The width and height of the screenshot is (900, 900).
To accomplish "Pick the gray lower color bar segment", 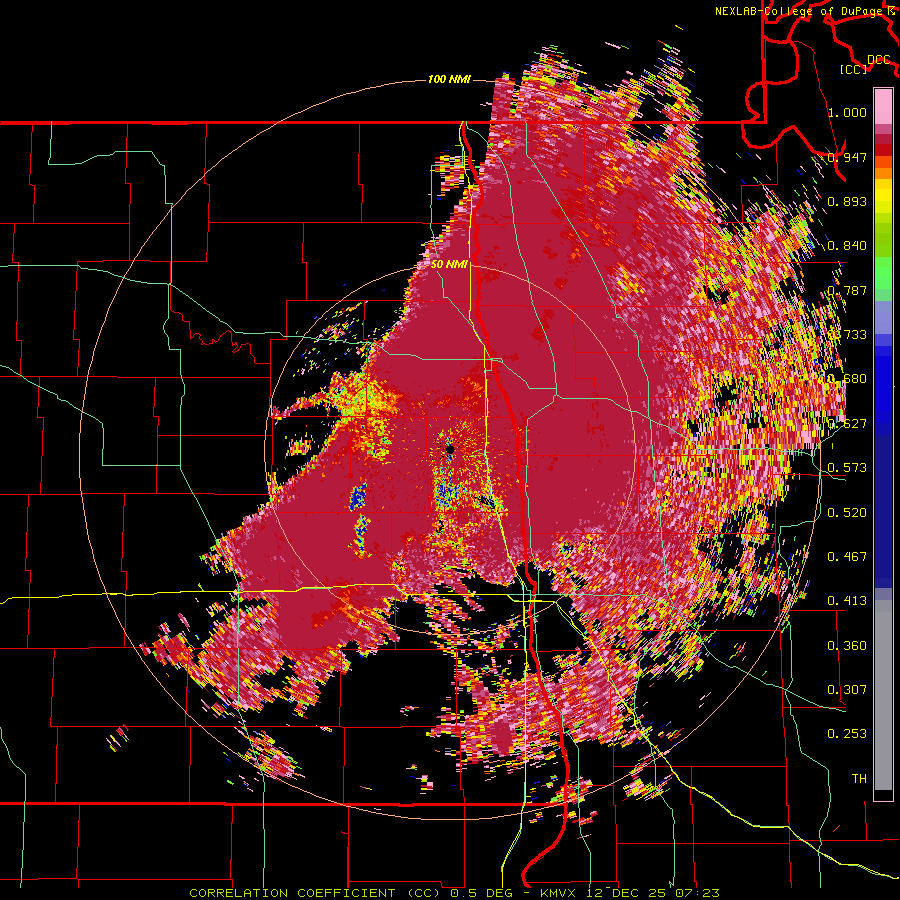I will [883, 695].
